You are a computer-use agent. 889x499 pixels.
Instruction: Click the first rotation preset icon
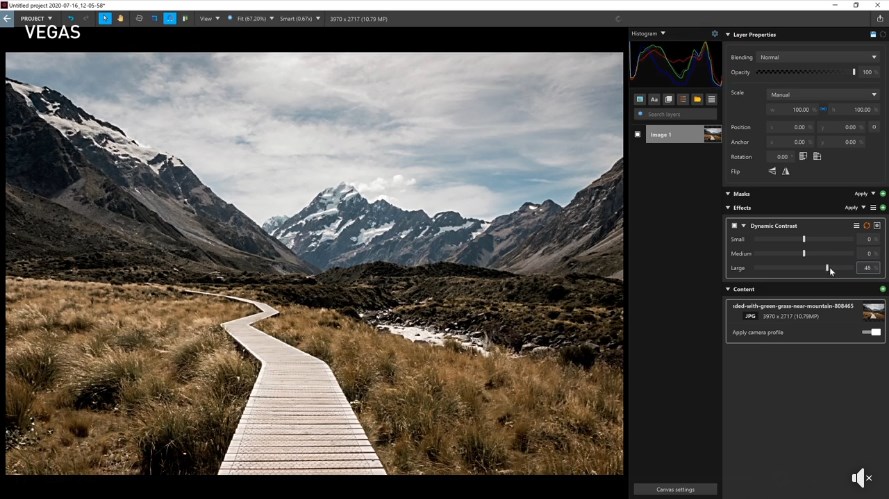coord(803,157)
